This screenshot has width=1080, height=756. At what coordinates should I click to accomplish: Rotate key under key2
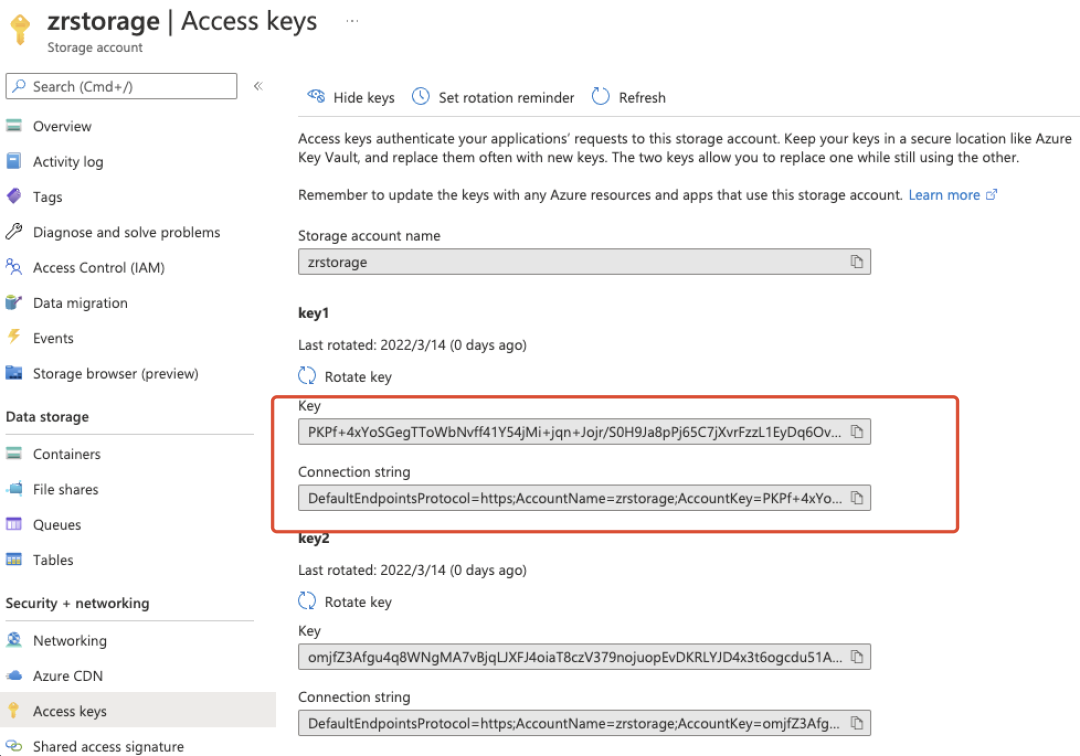[346, 602]
